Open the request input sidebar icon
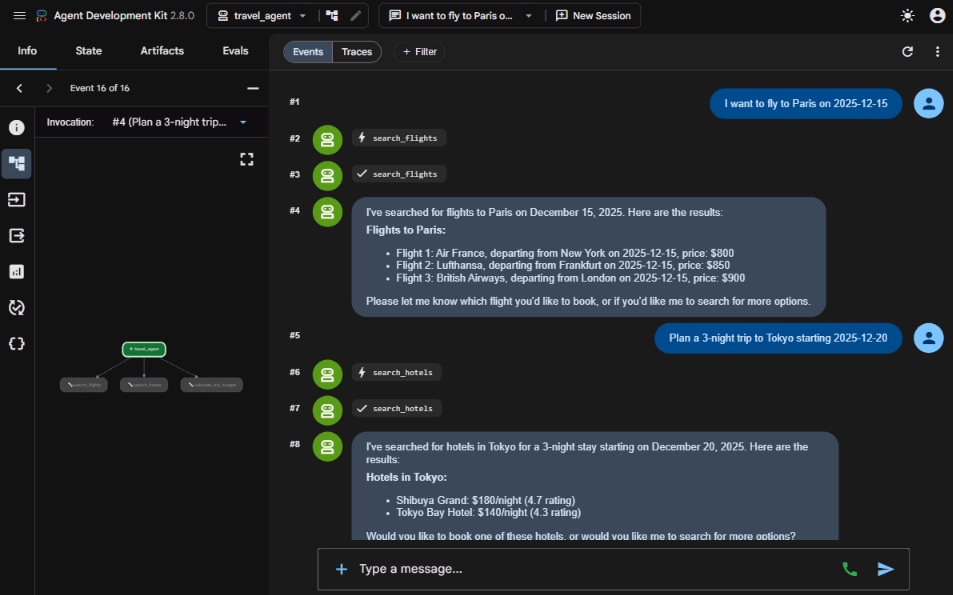 coord(16,199)
